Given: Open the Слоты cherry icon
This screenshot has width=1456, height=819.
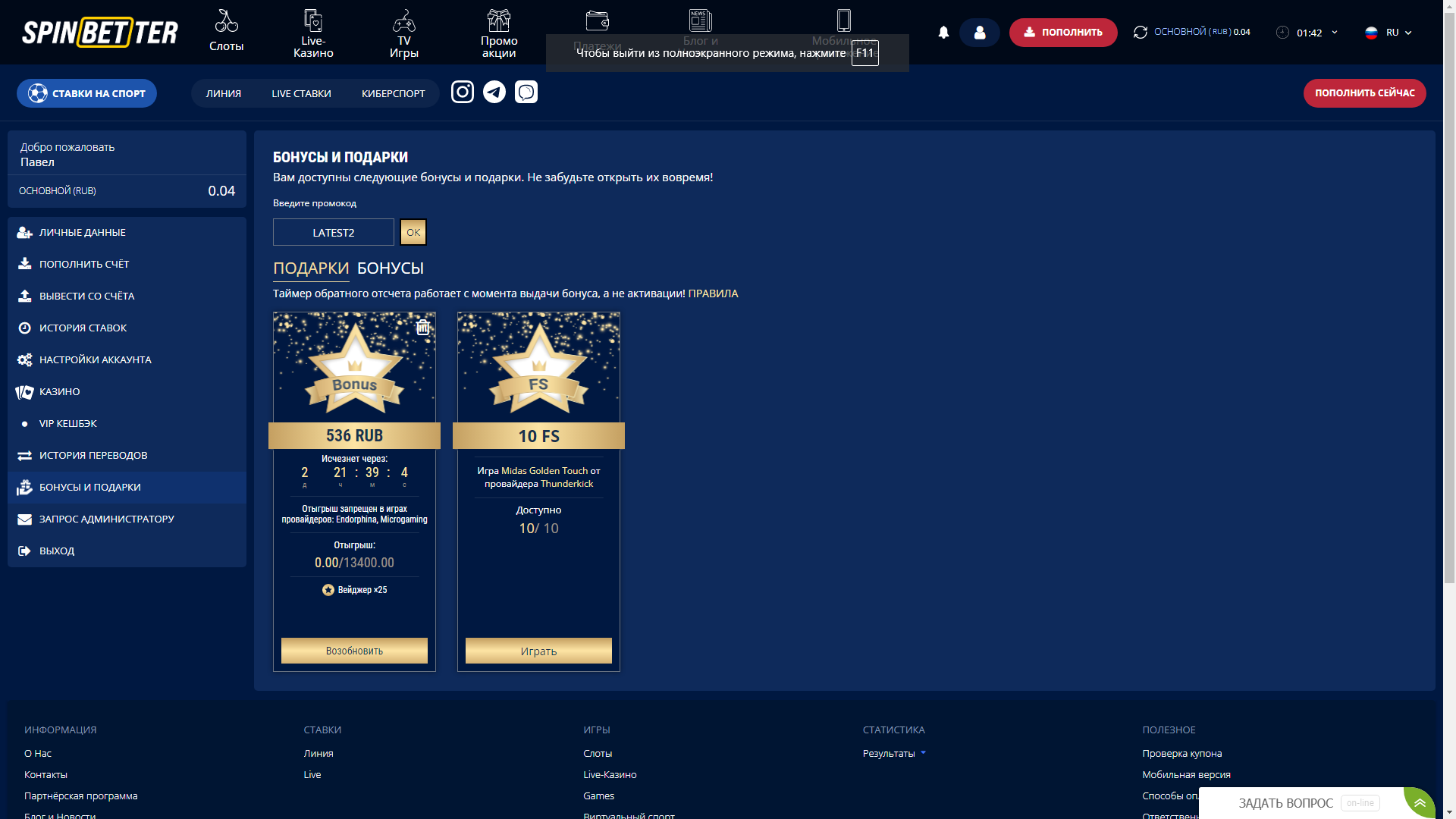Looking at the screenshot, I should coord(226,20).
